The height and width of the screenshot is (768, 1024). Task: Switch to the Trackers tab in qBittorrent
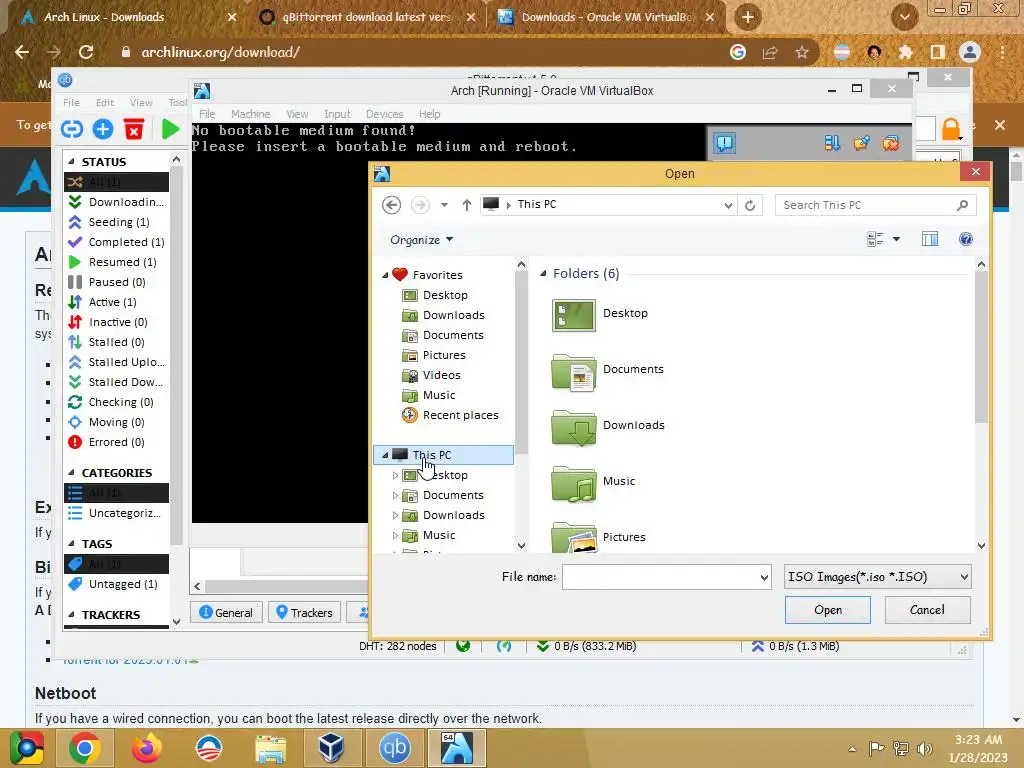click(x=304, y=613)
